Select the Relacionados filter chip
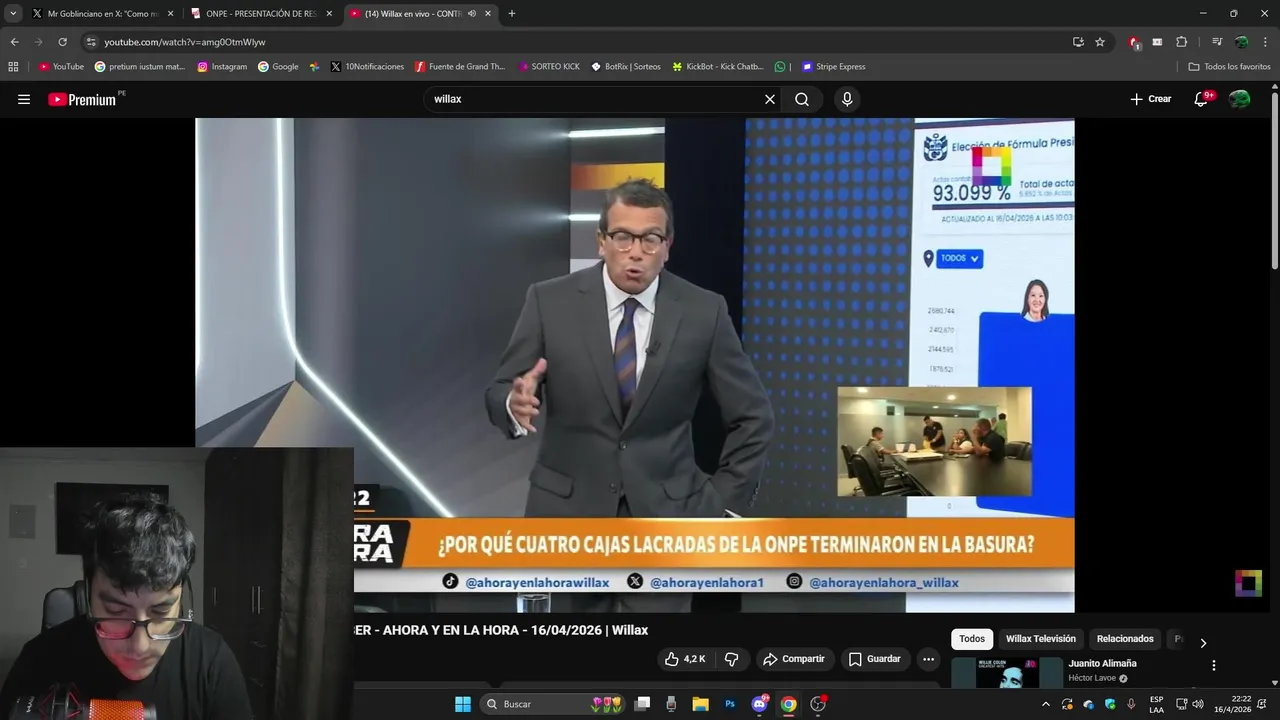The width and height of the screenshot is (1280, 720). tap(1125, 639)
